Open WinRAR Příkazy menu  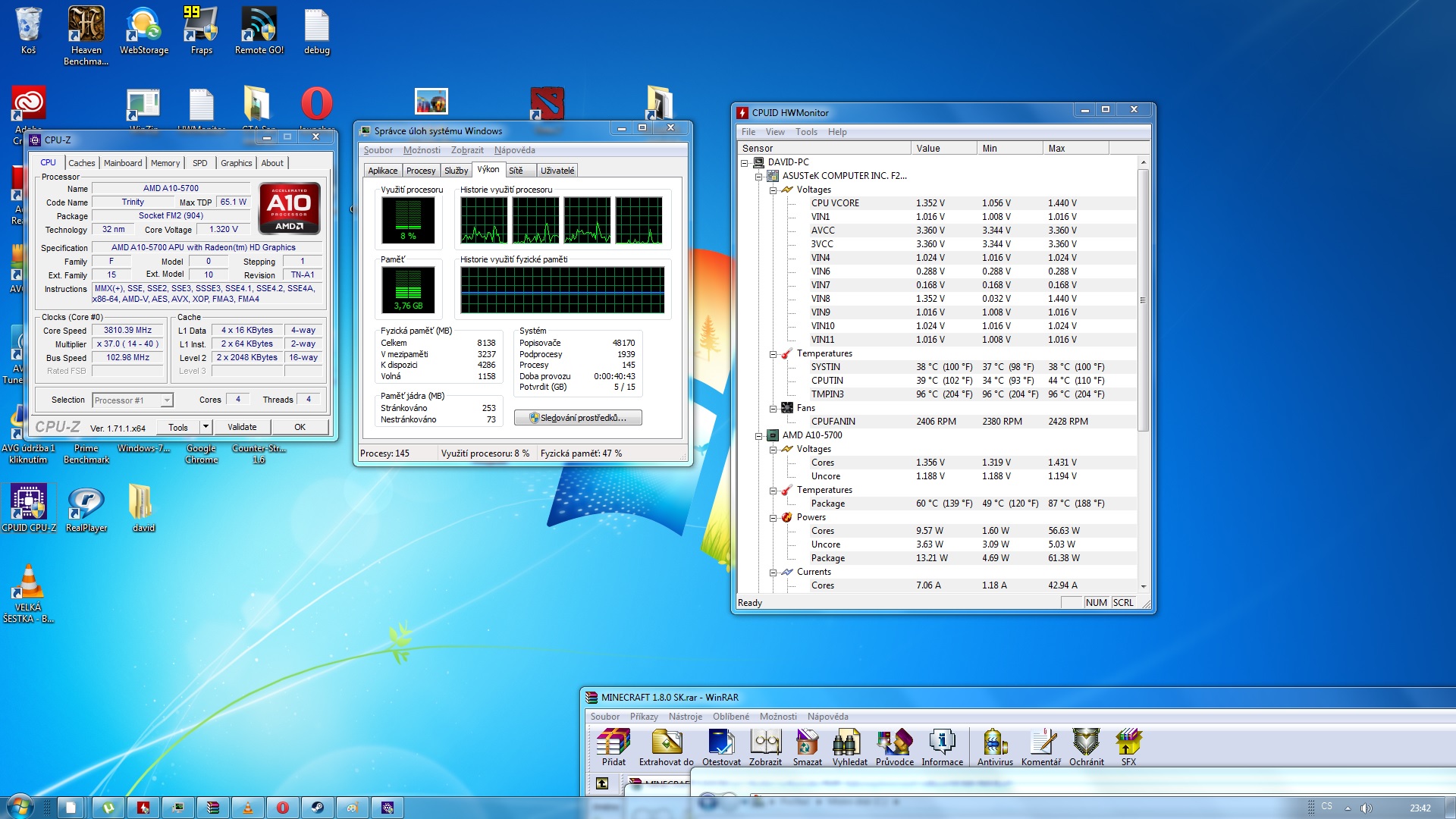click(x=644, y=717)
